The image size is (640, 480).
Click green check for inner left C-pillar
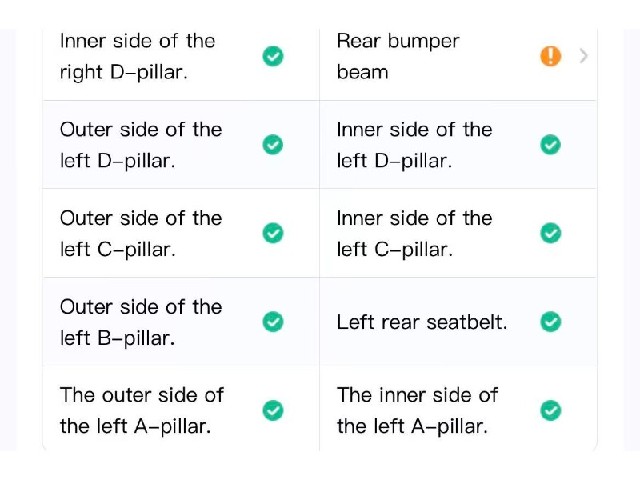click(551, 233)
